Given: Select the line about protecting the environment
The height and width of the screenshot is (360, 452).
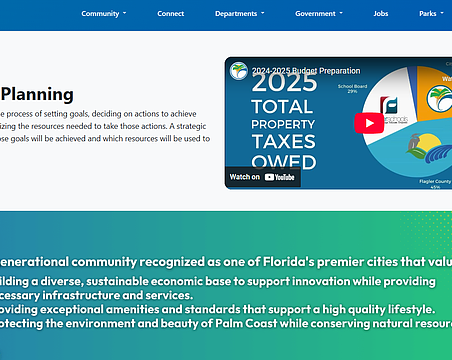Looking at the screenshot, I should (x=226, y=323).
